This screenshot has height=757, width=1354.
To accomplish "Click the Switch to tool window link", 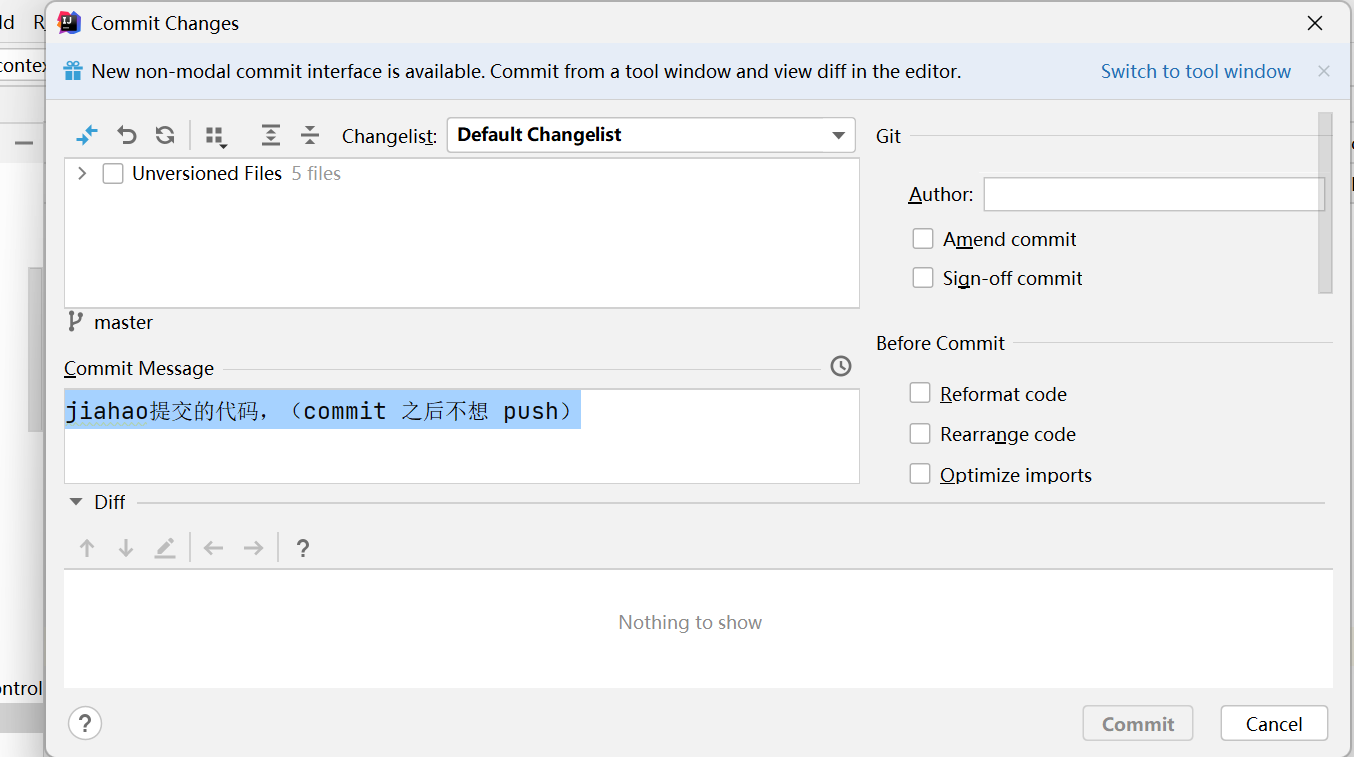I will [1195, 72].
